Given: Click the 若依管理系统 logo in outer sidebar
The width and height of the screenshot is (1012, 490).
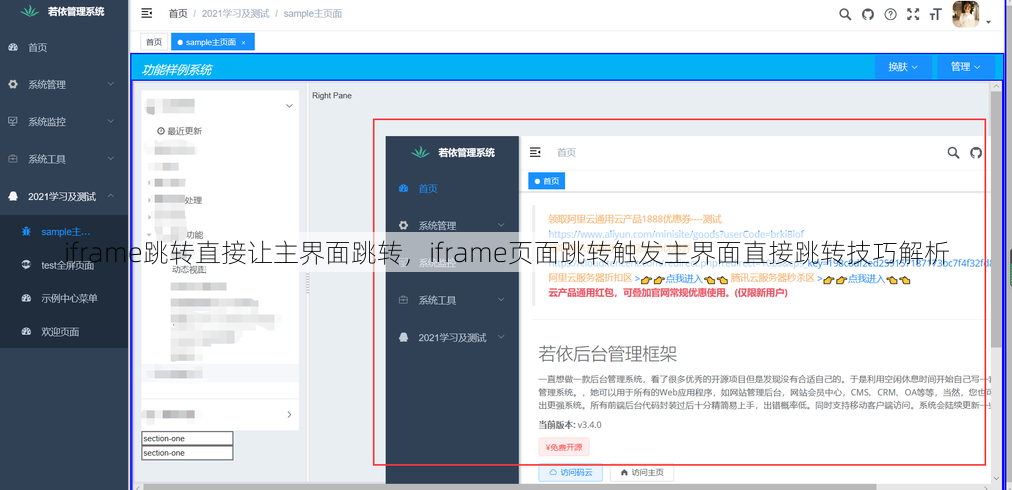Looking at the screenshot, I should coord(30,11).
